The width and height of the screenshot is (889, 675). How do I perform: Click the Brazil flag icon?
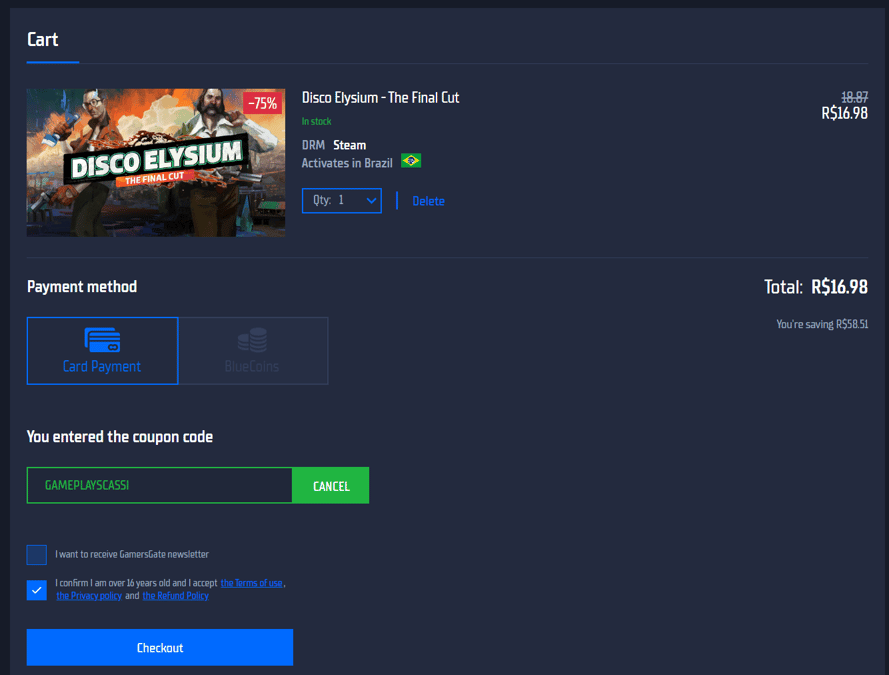[x=411, y=161]
